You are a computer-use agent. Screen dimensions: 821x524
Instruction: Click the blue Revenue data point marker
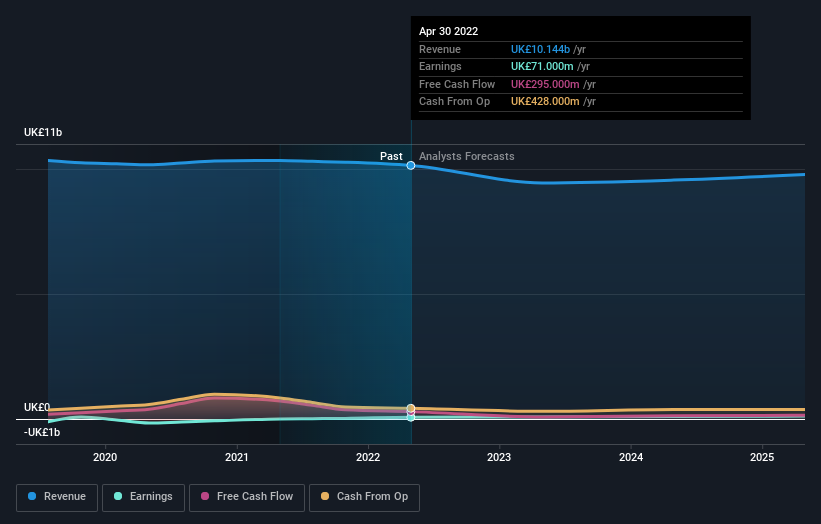(411, 165)
